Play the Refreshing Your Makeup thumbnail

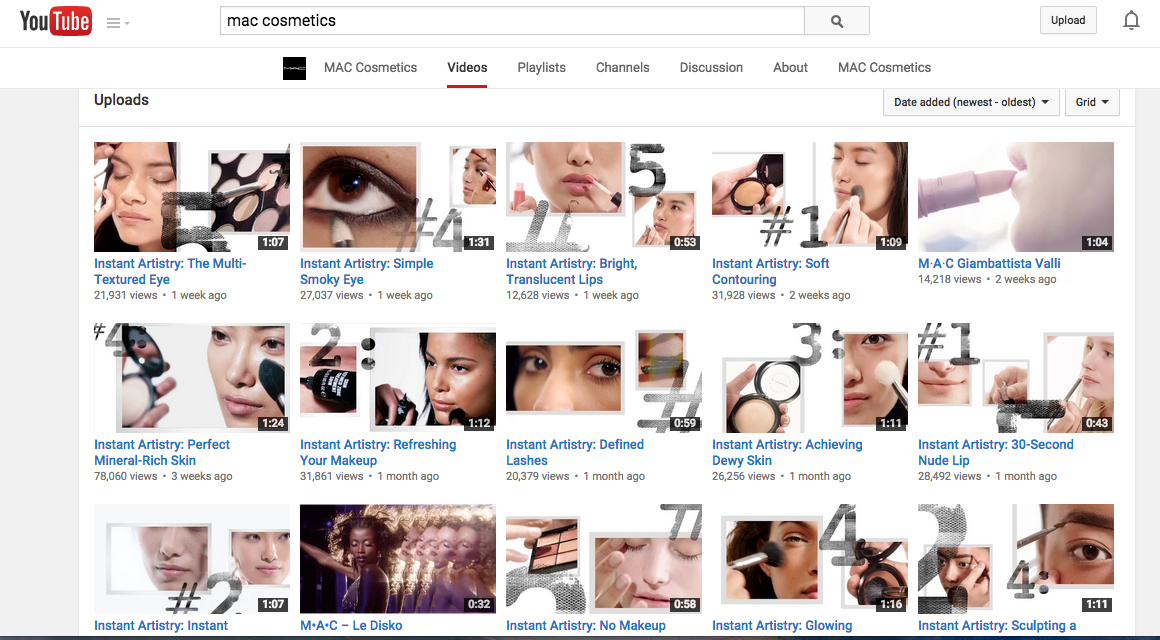coord(397,377)
